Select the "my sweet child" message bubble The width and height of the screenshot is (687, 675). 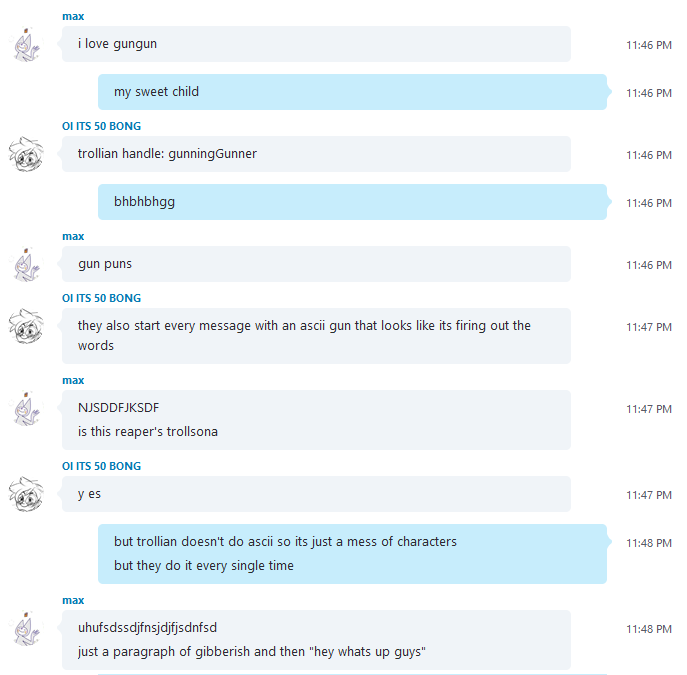tap(352, 92)
